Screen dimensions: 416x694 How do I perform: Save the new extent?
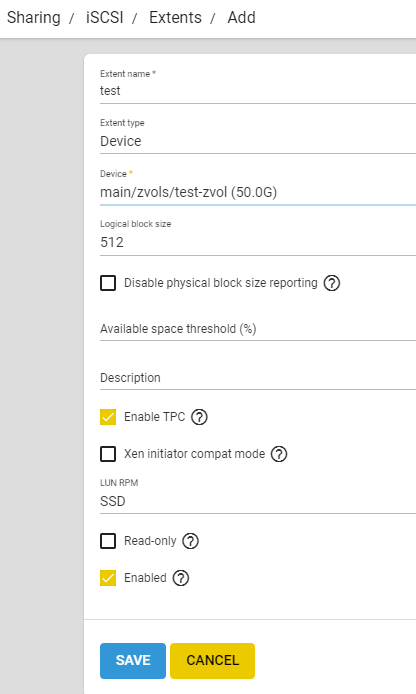point(133,660)
